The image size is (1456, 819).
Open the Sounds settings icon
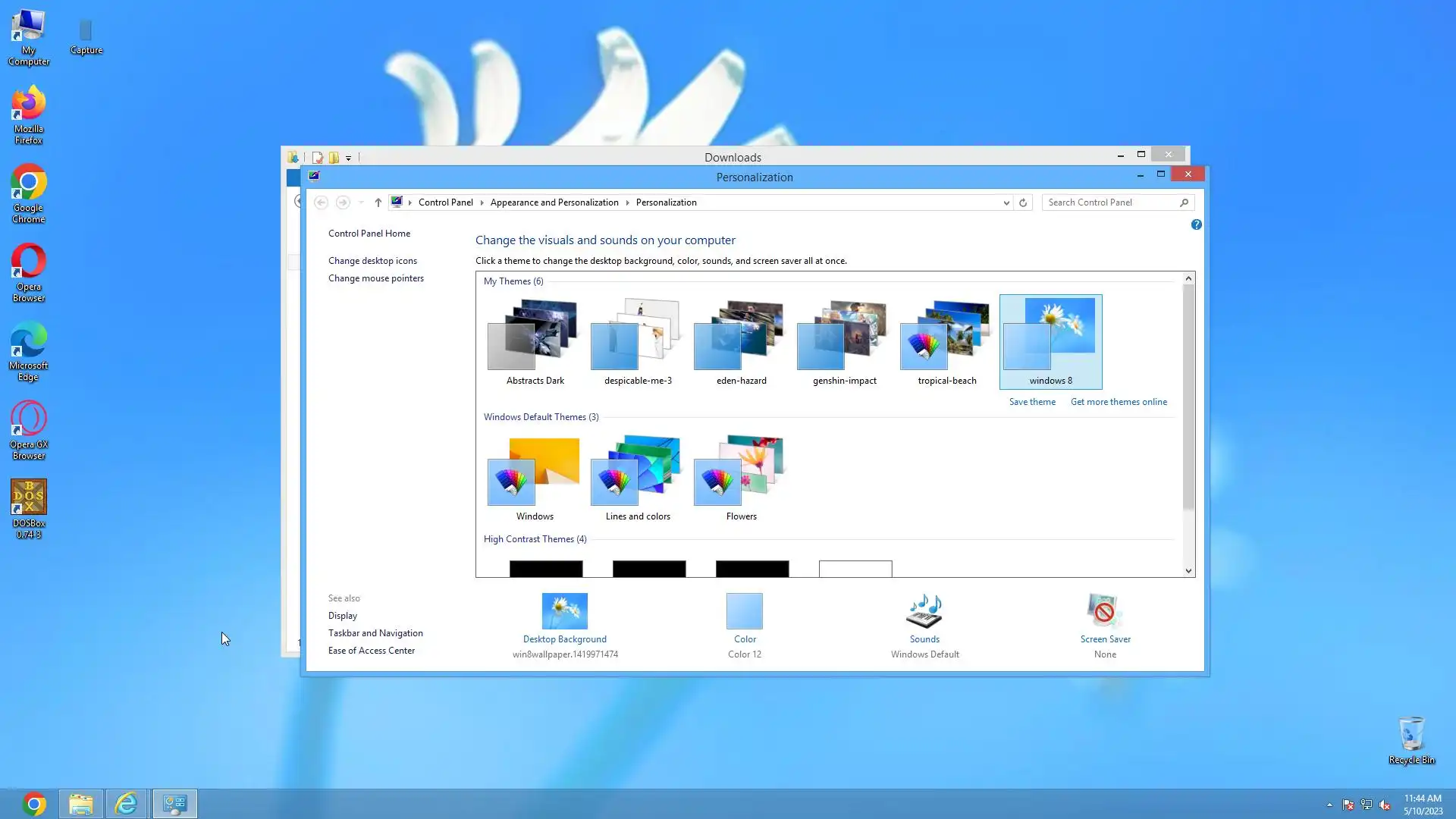[x=924, y=611]
